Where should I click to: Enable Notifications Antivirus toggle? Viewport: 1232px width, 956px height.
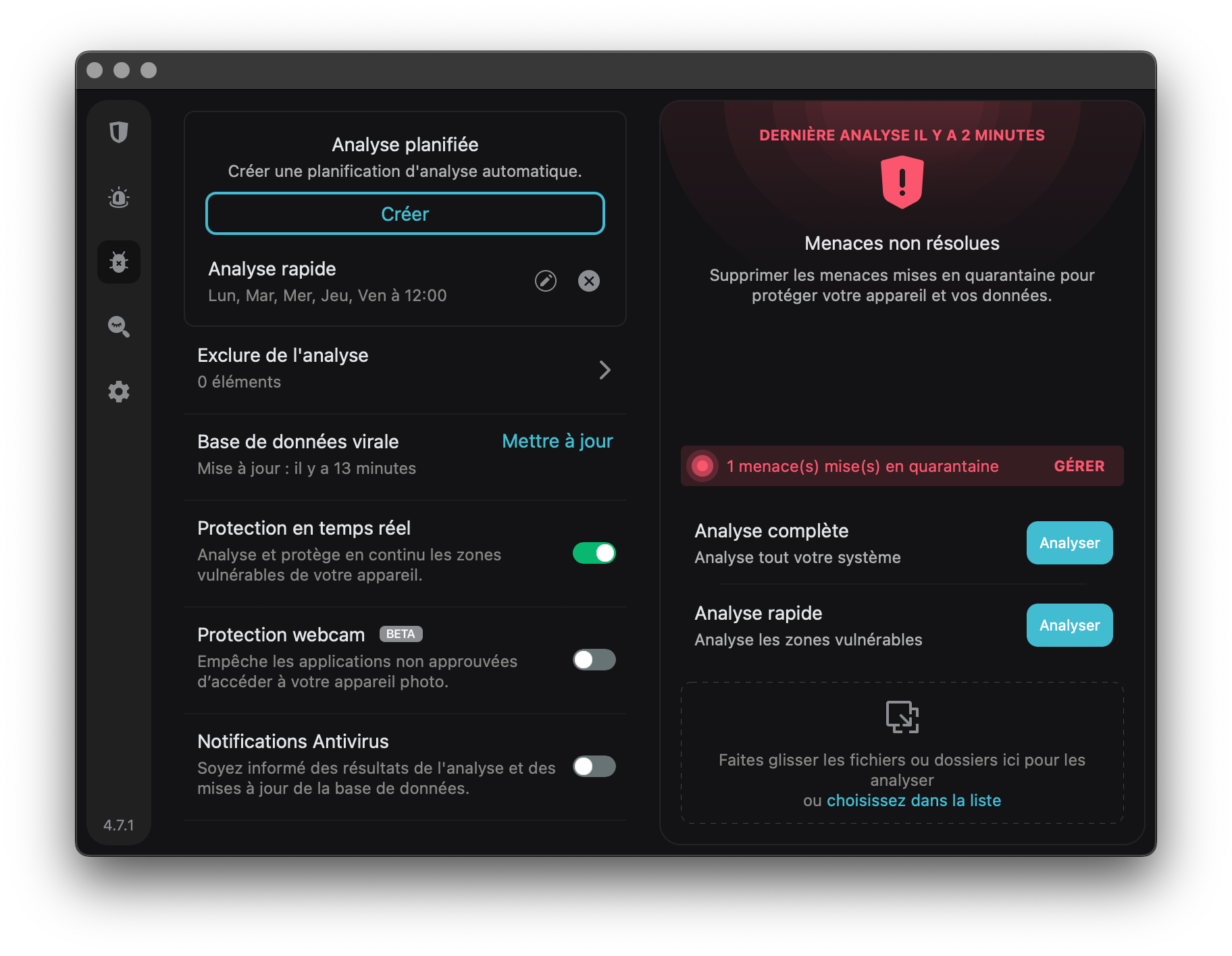click(x=594, y=766)
